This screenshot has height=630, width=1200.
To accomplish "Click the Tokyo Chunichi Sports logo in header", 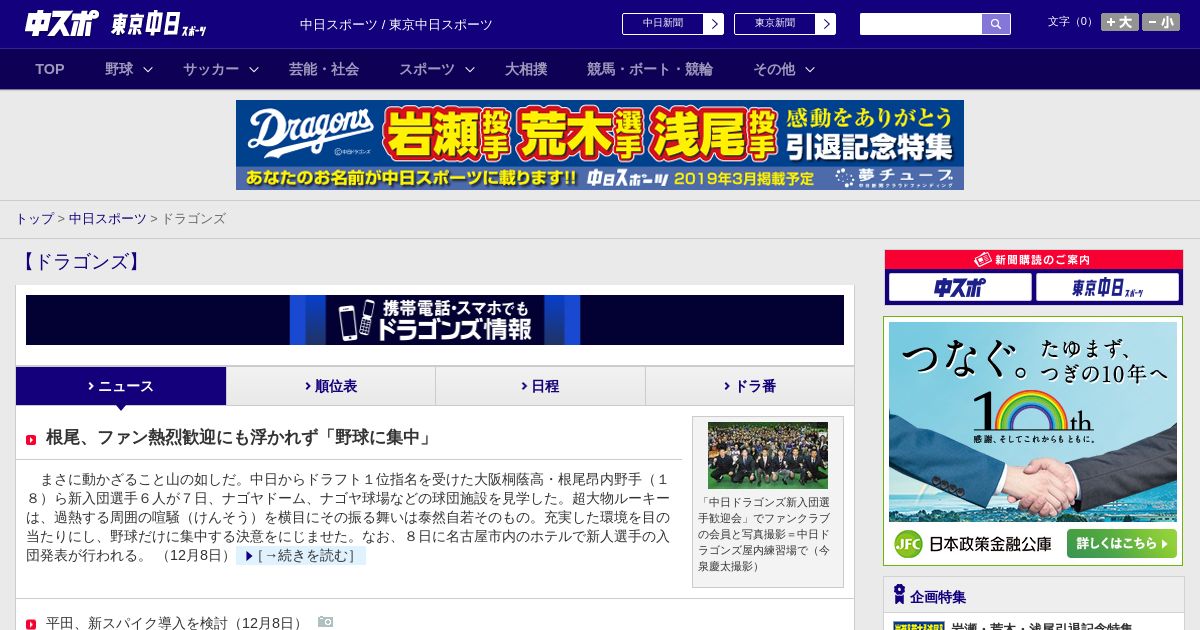I will pyautogui.click(x=159, y=25).
